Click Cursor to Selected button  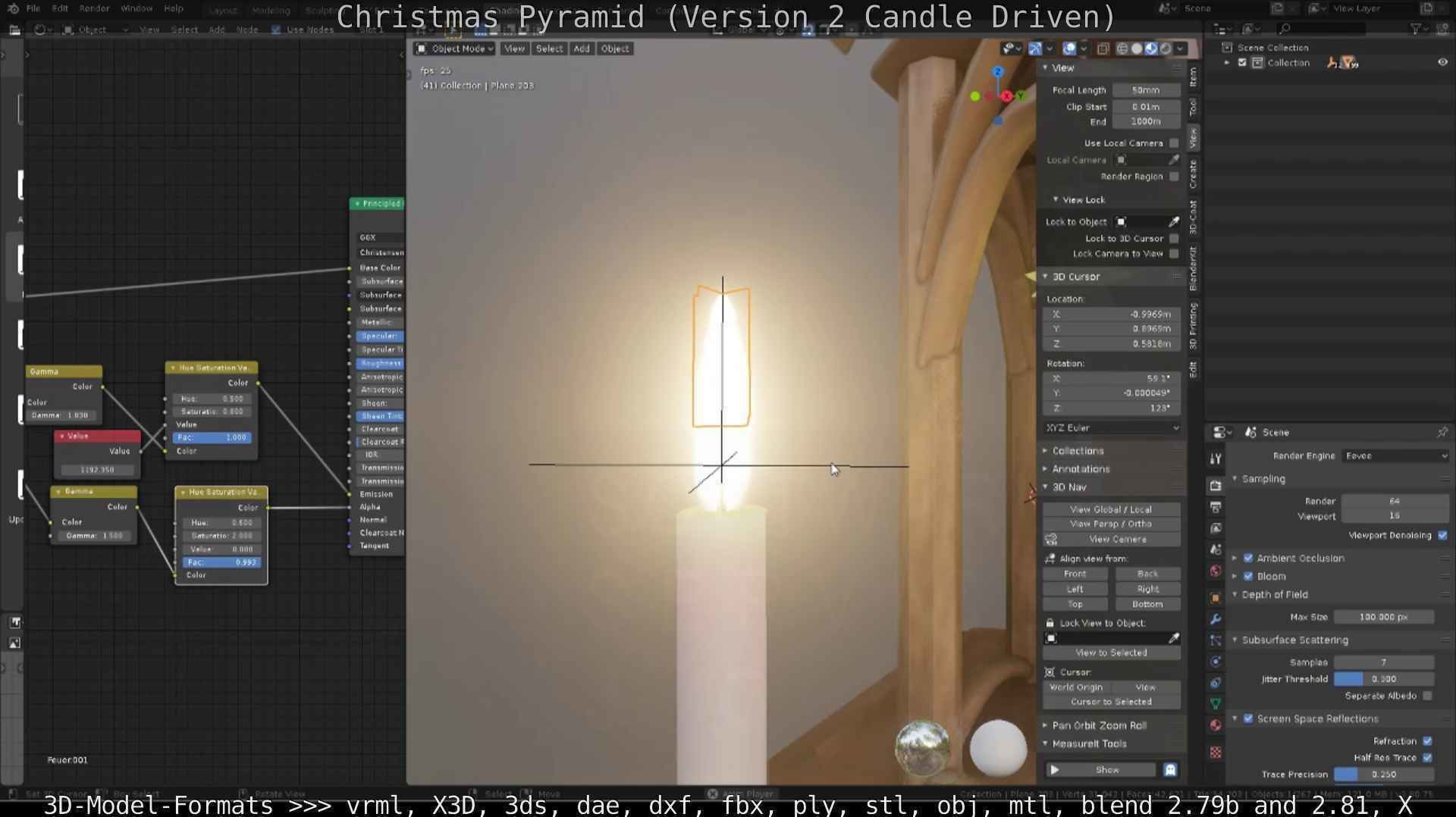coord(1111,703)
